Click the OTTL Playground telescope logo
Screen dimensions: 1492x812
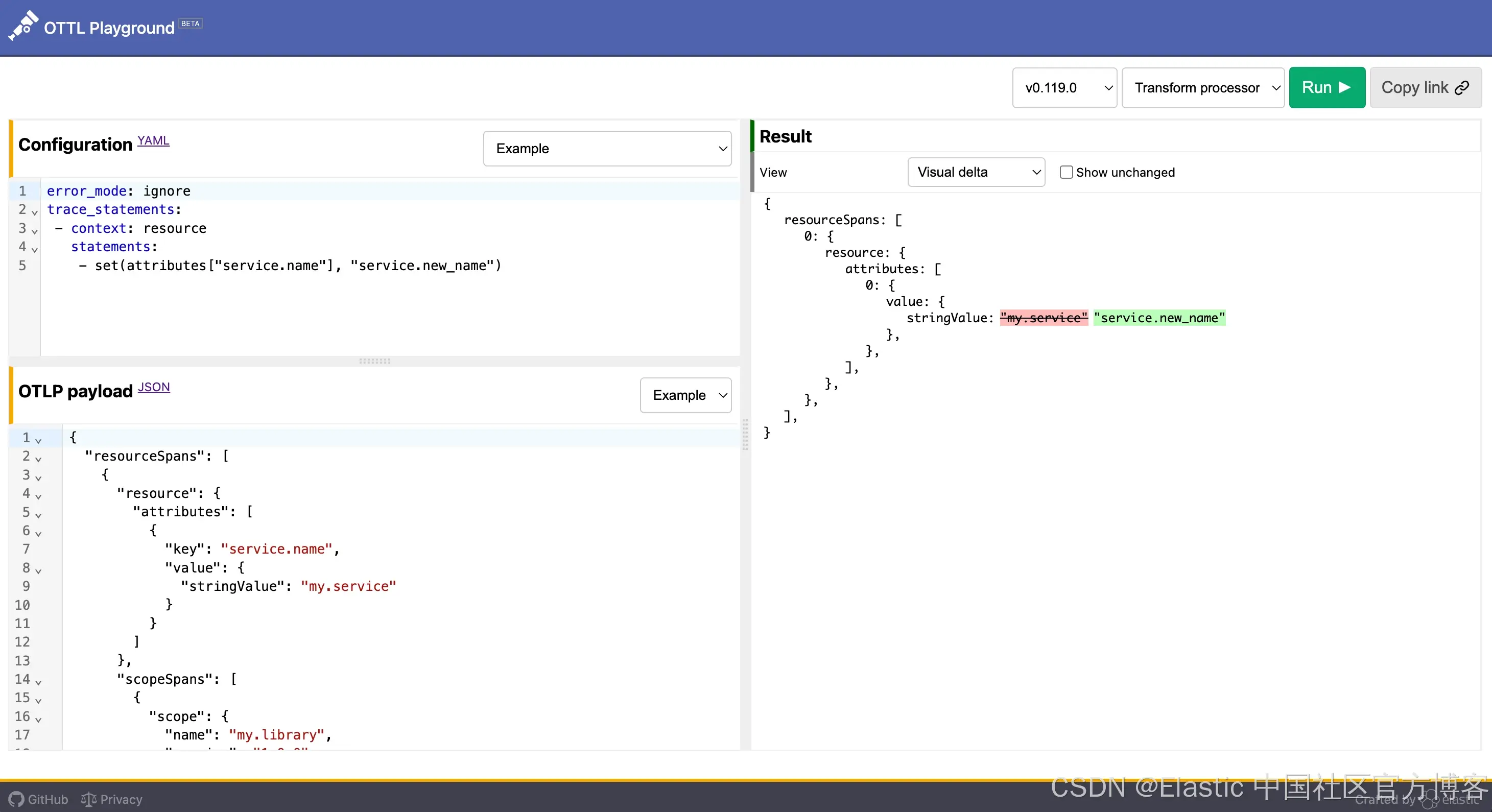23,26
